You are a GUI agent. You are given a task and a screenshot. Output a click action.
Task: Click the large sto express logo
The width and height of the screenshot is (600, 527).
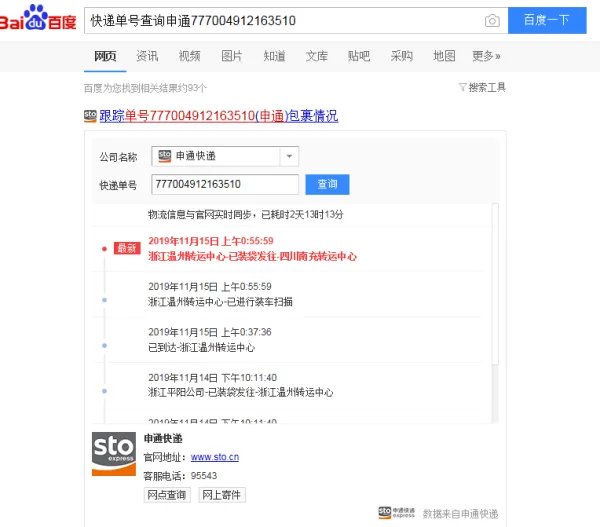114,454
